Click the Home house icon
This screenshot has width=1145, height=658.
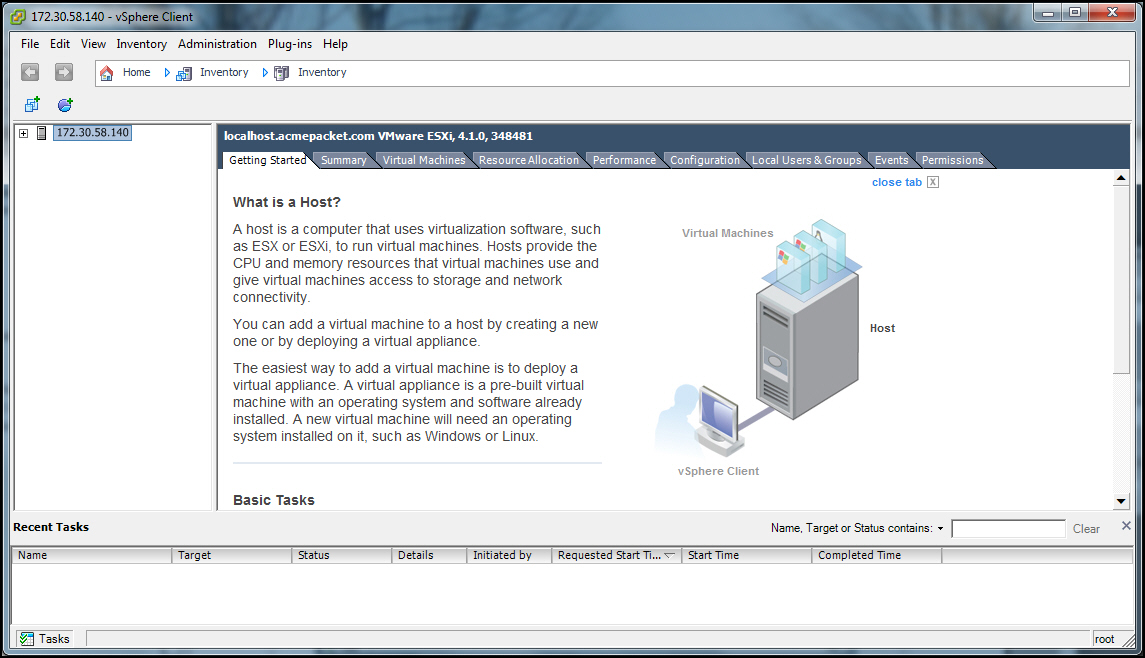(107, 73)
